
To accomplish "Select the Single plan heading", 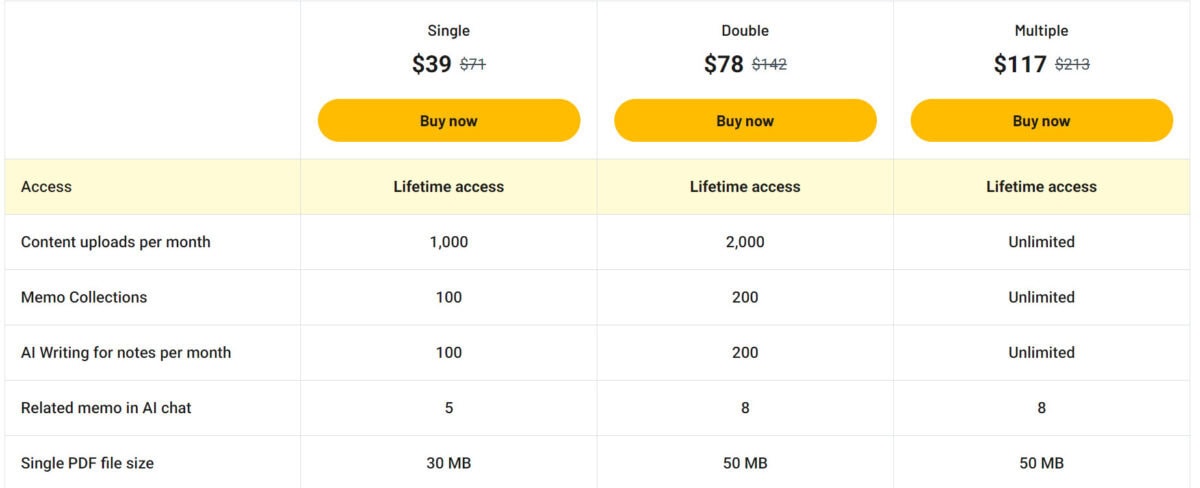I will (449, 31).
